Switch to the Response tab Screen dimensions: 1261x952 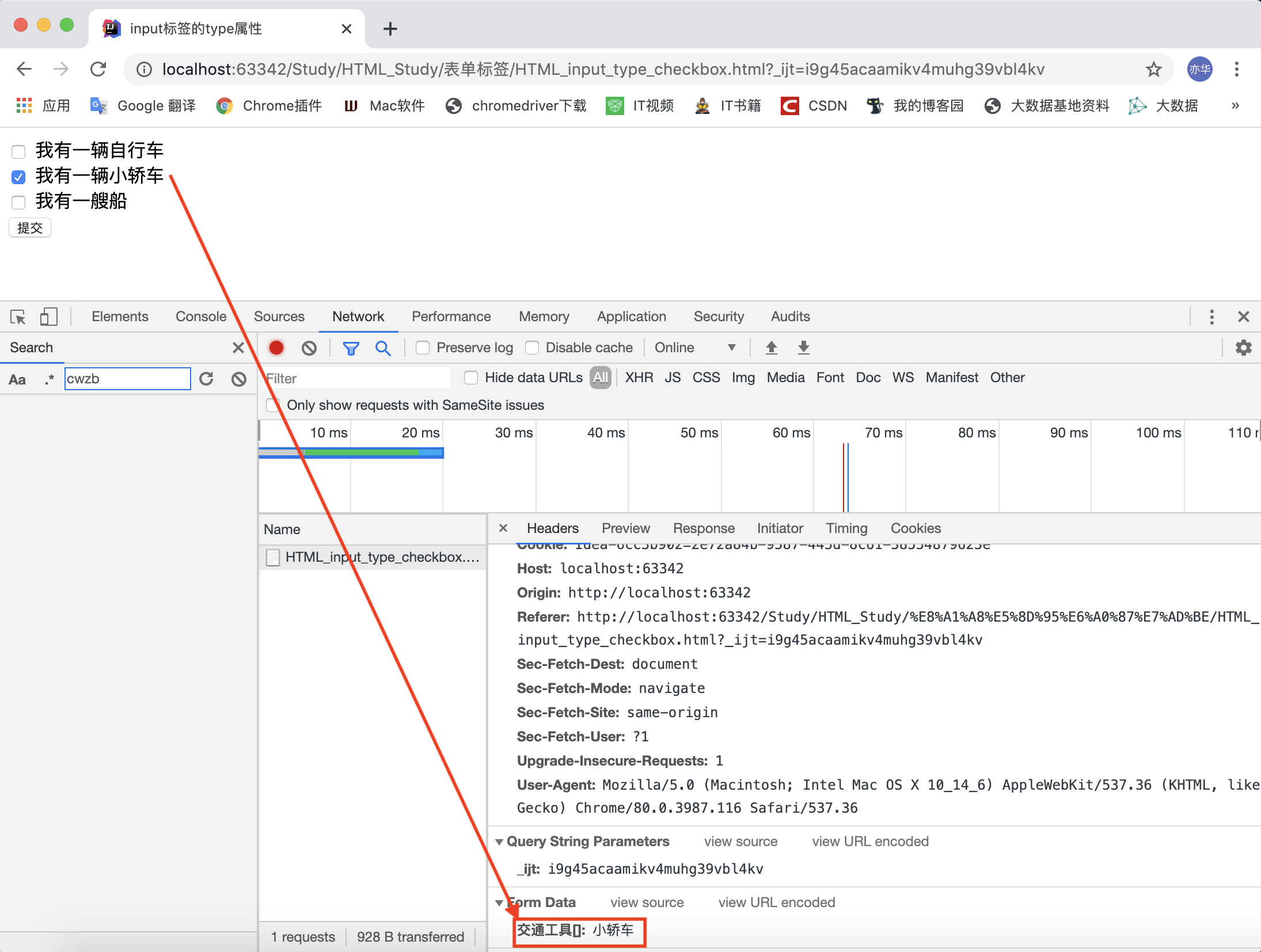[704, 528]
